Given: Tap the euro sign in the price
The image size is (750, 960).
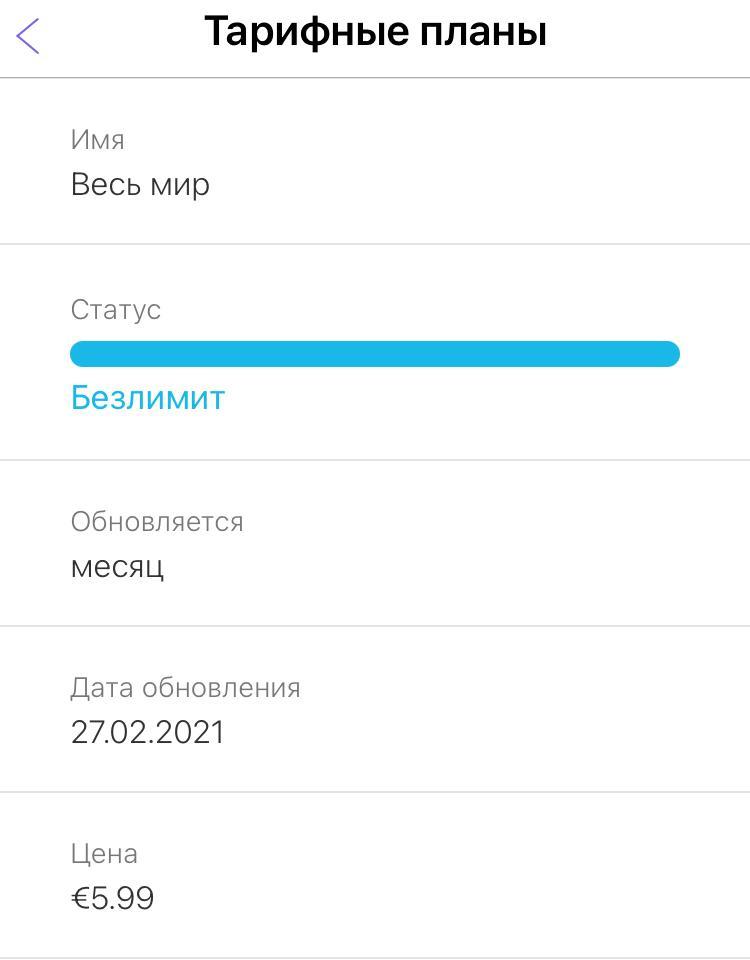Looking at the screenshot, I should (x=80, y=898).
